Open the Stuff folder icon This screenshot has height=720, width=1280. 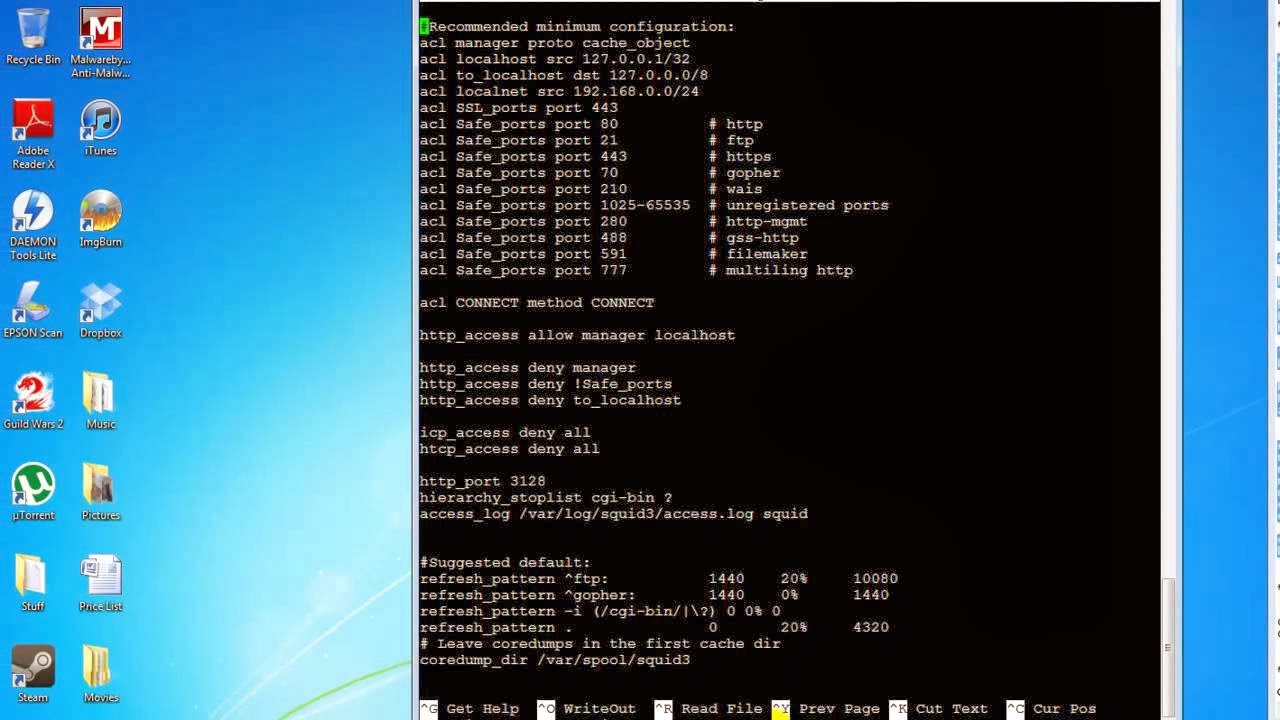tap(33, 583)
